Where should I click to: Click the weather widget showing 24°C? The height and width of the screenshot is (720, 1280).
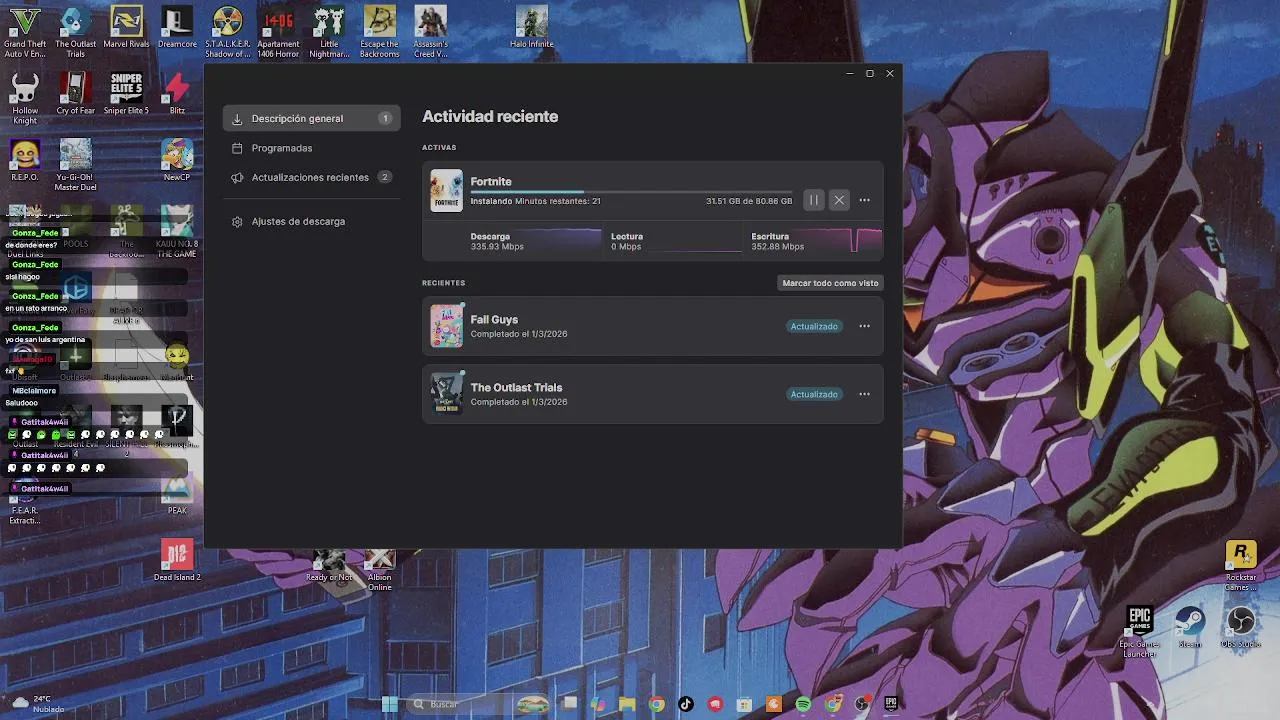pyautogui.click(x=38, y=704)
